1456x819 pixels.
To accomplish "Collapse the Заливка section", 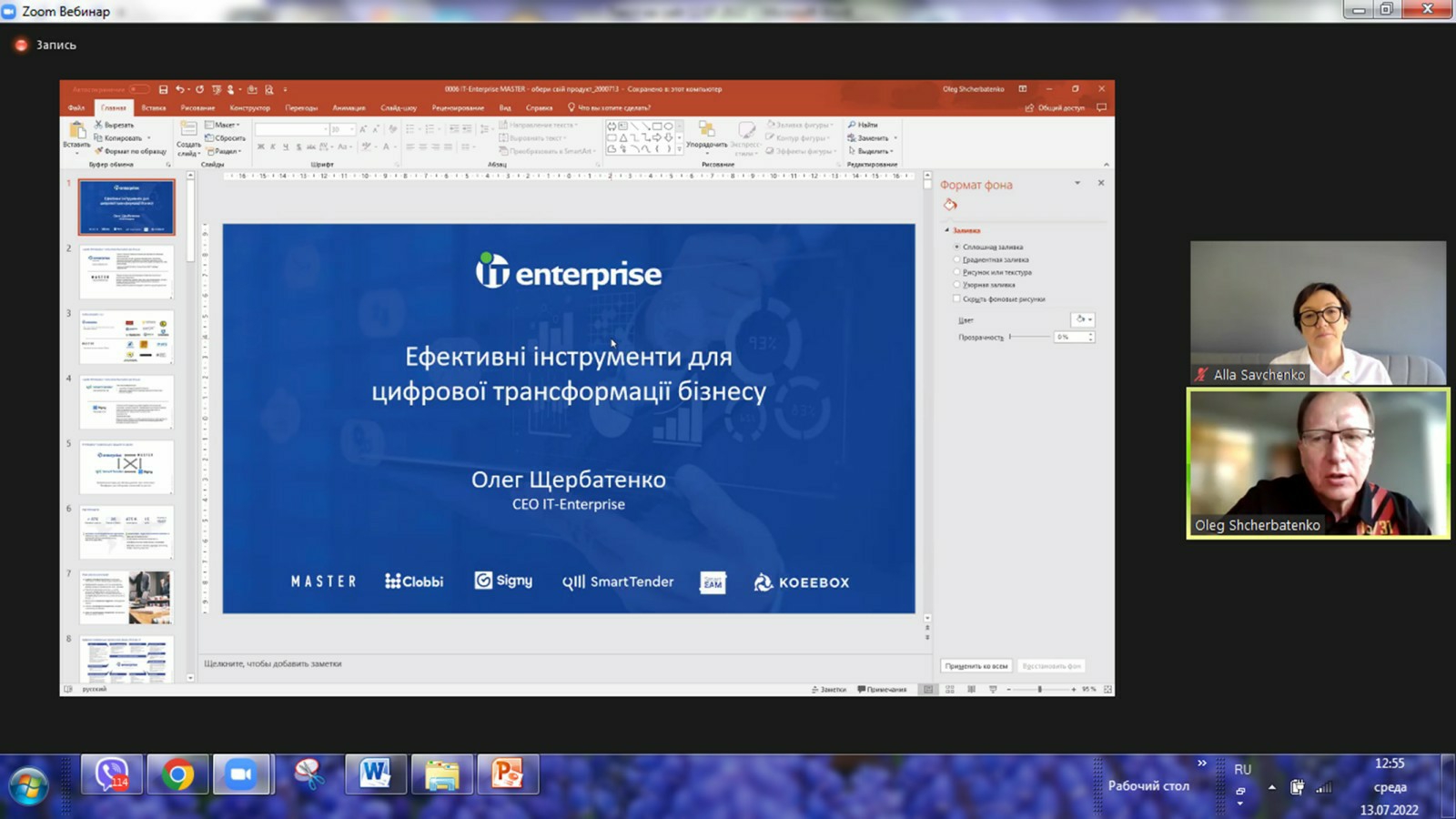I will click(x=947, y=231).
